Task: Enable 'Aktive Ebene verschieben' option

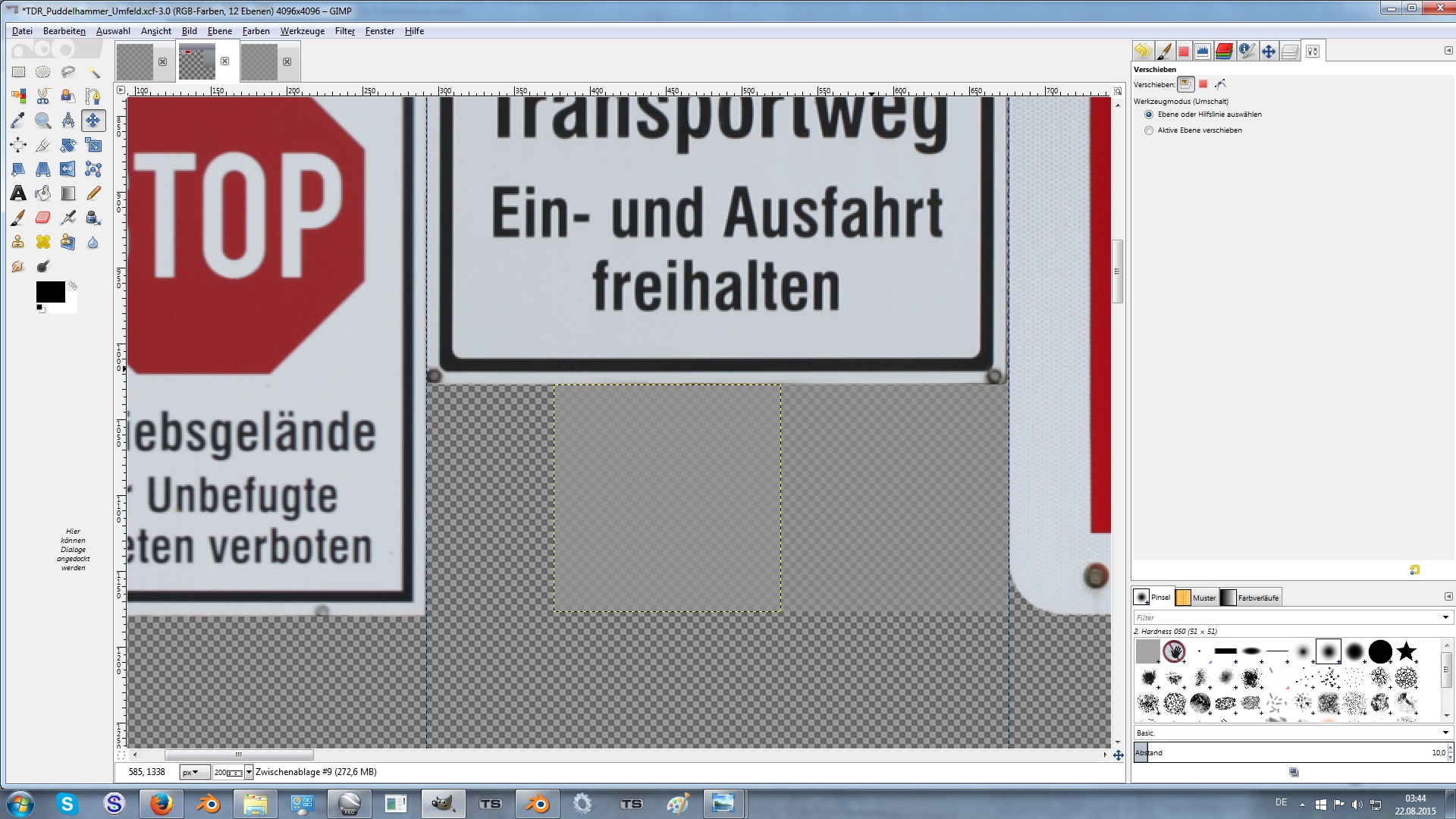Action: pos(1149,130)
